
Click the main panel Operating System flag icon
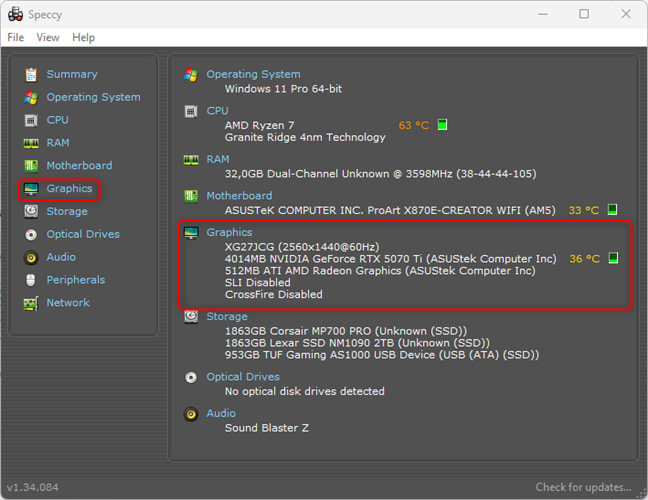(x=191, y=75)
